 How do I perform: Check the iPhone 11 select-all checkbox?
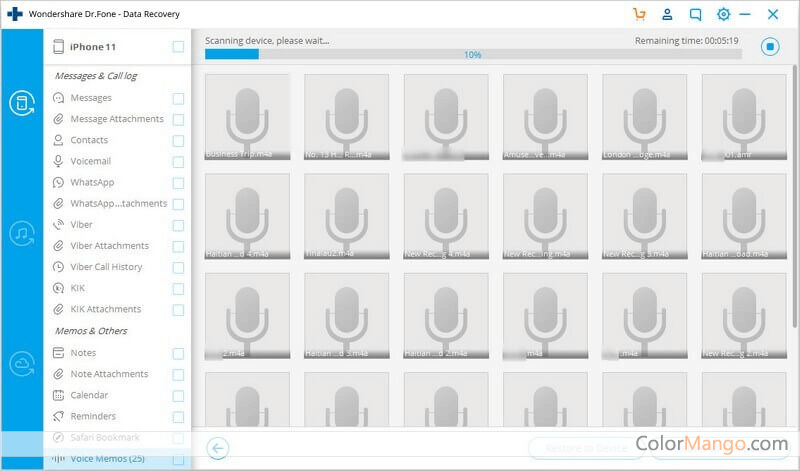pyautogui.click(x=178, y=47)
